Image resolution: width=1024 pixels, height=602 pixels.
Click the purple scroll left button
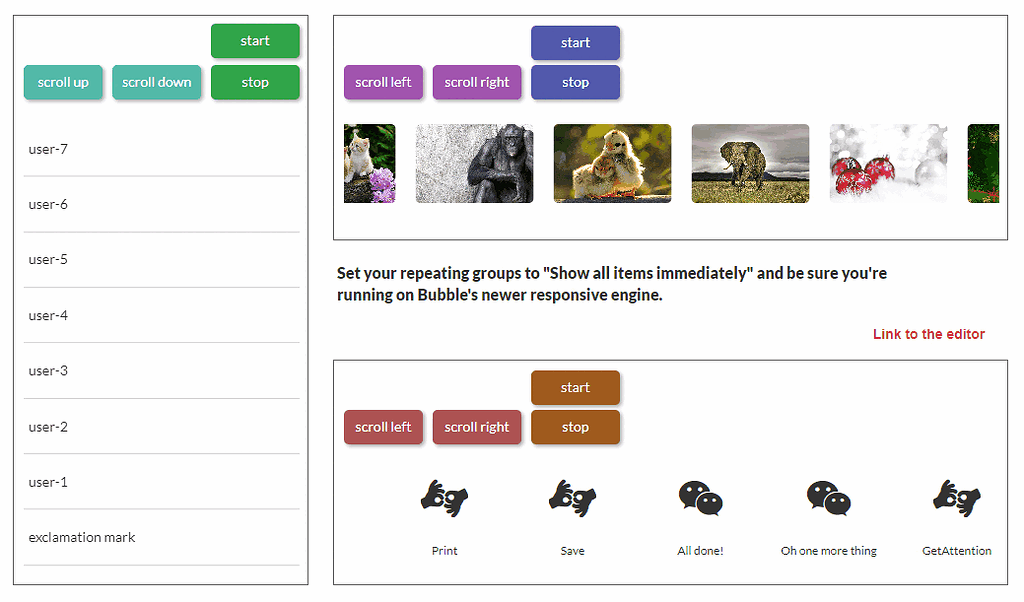click(x=383, y=82)
